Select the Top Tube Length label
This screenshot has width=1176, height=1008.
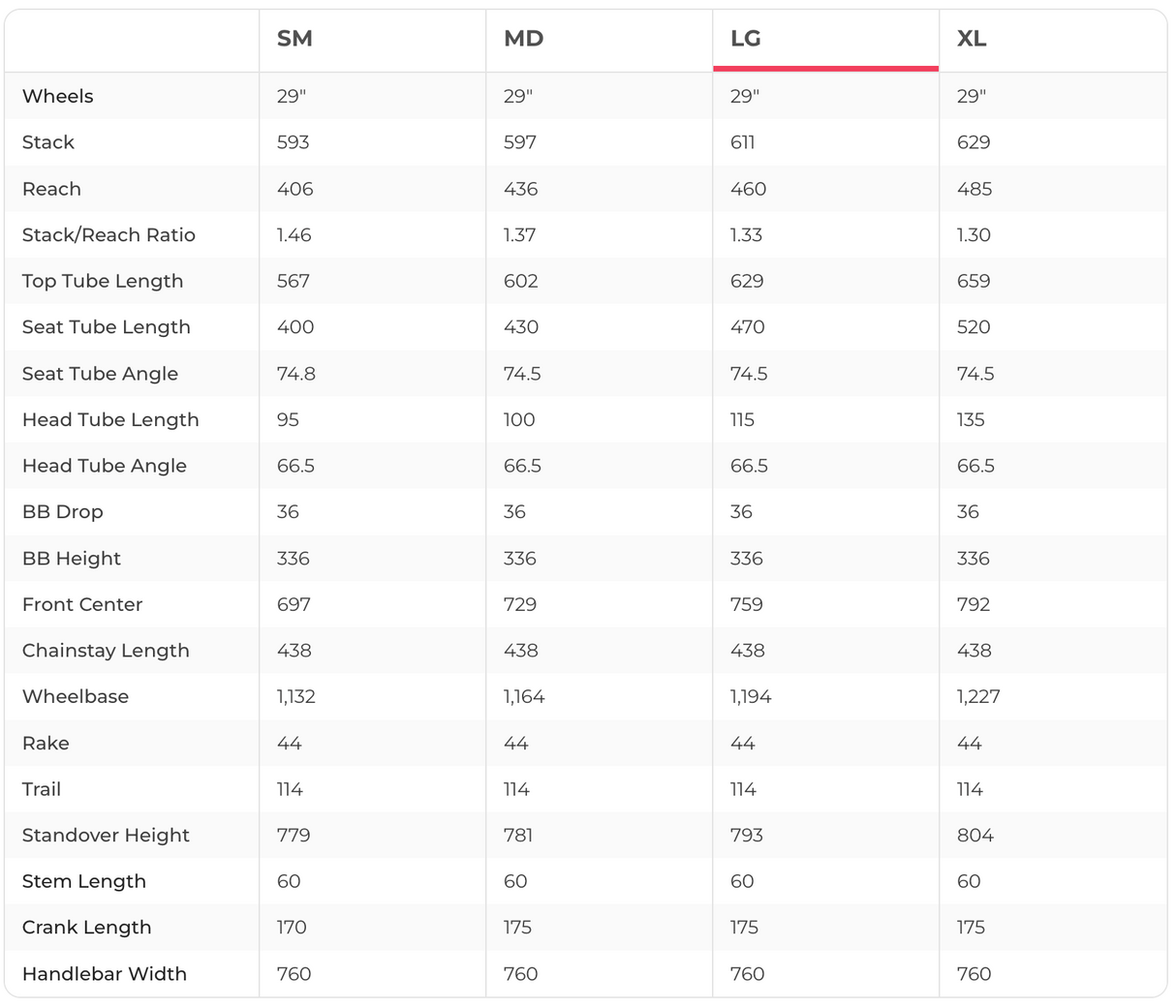103,281
